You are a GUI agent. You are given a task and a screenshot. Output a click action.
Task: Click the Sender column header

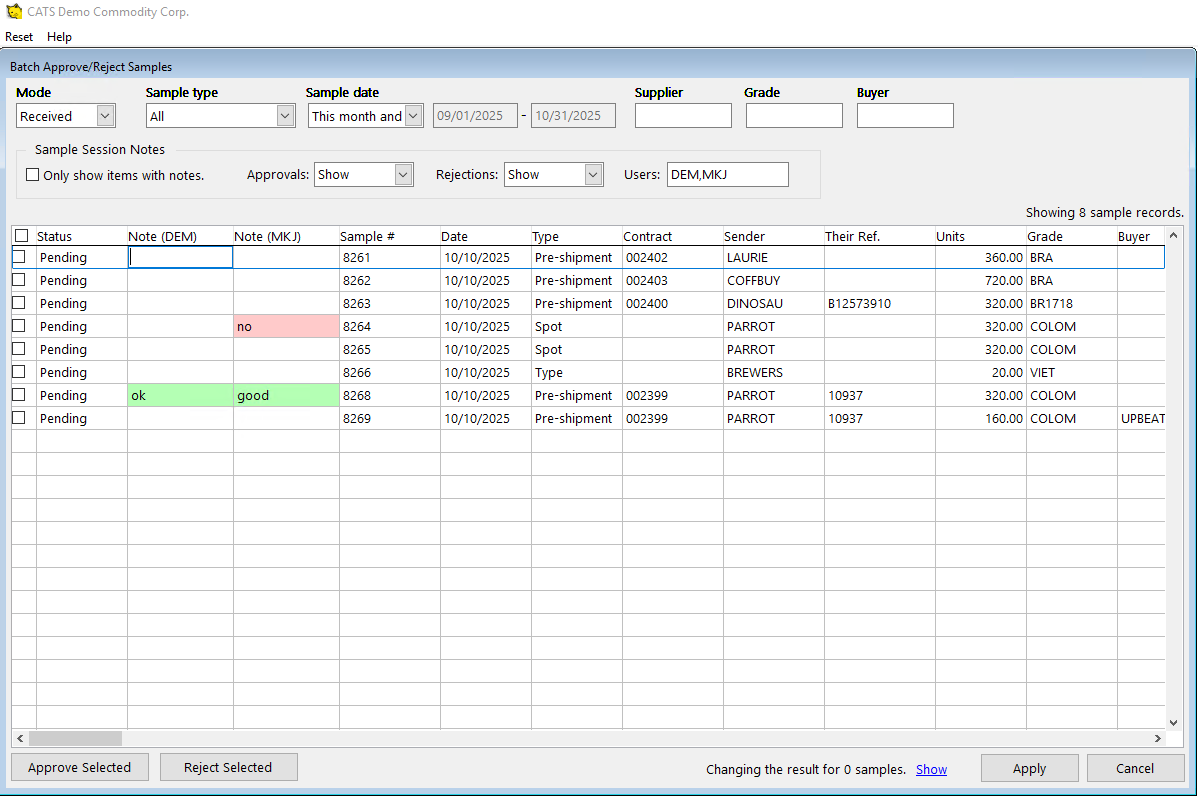point(773,236)
